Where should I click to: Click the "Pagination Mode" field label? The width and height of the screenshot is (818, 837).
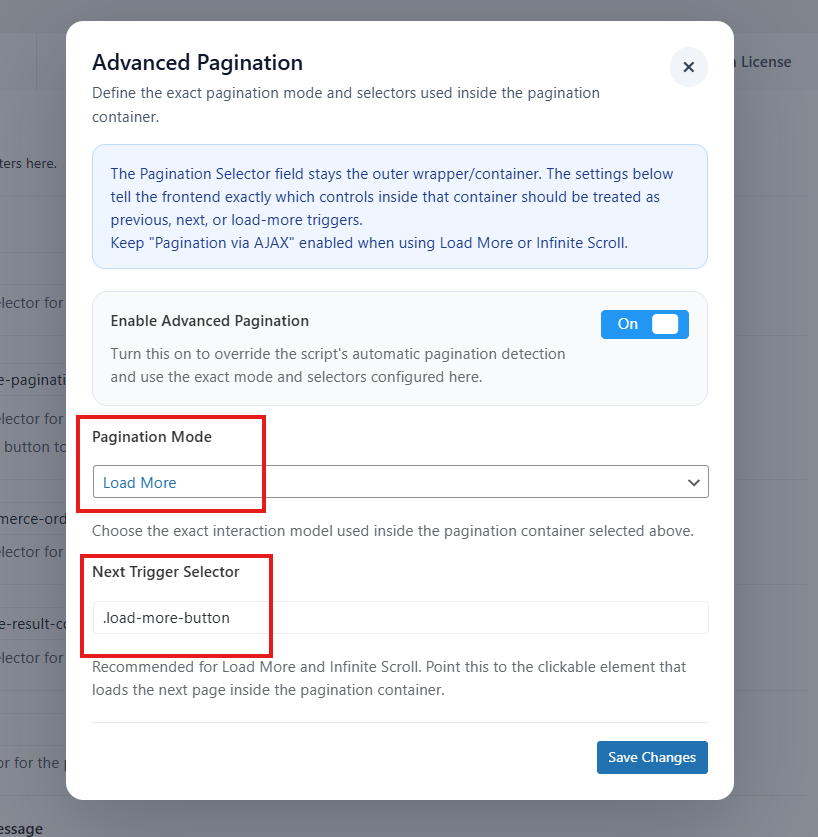152,437
